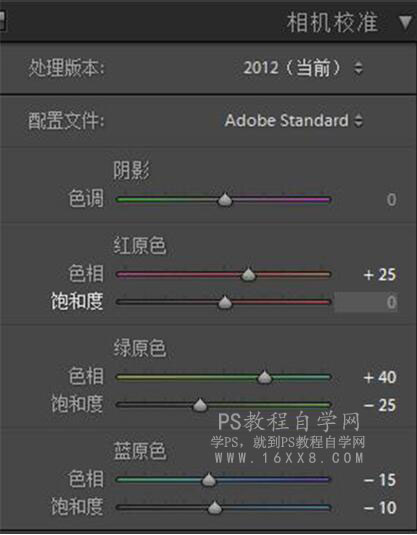
Task: Click the 相机校准 panel title
Action: (332, 22)
